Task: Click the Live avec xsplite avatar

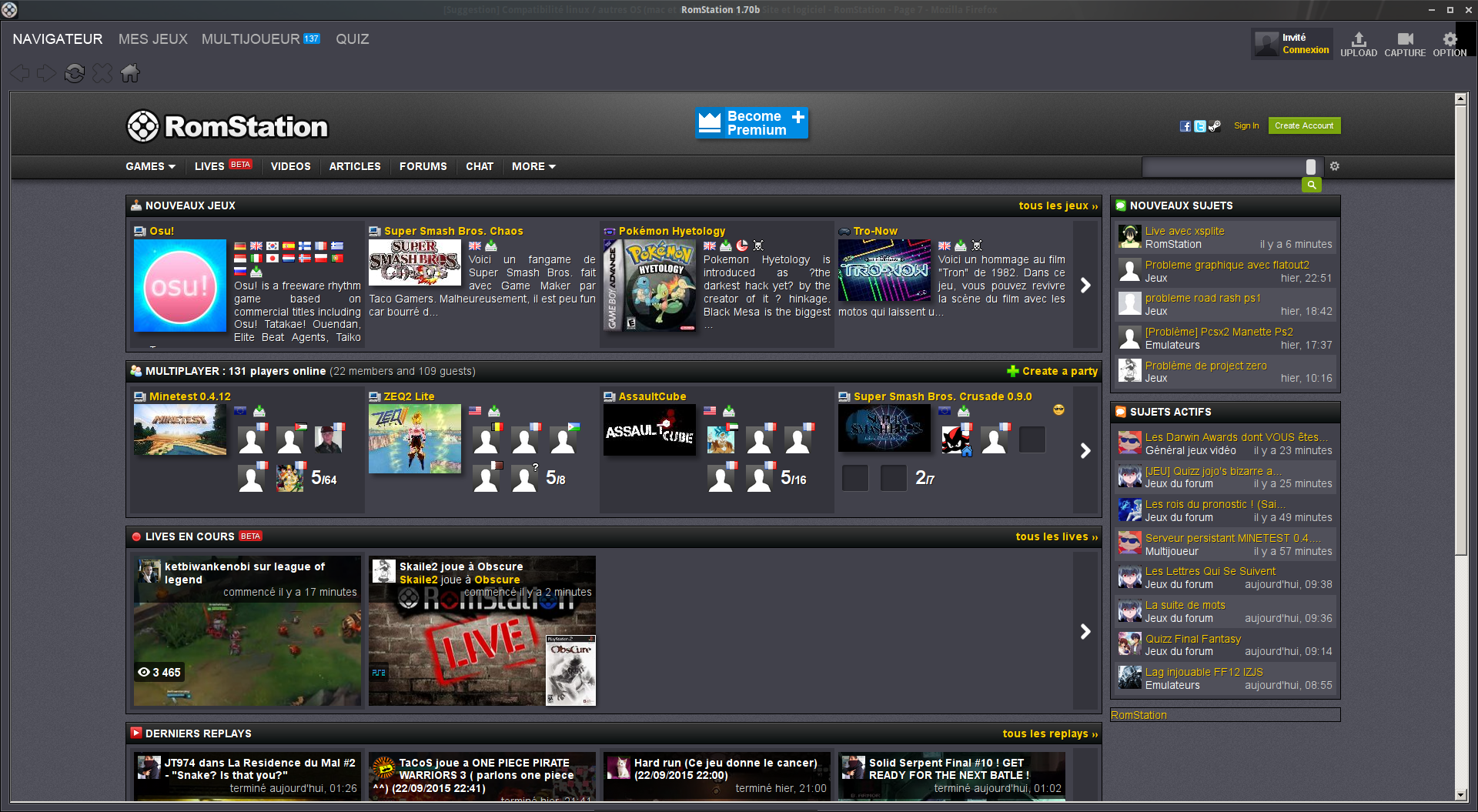Action: click(x=1130, y=237)
